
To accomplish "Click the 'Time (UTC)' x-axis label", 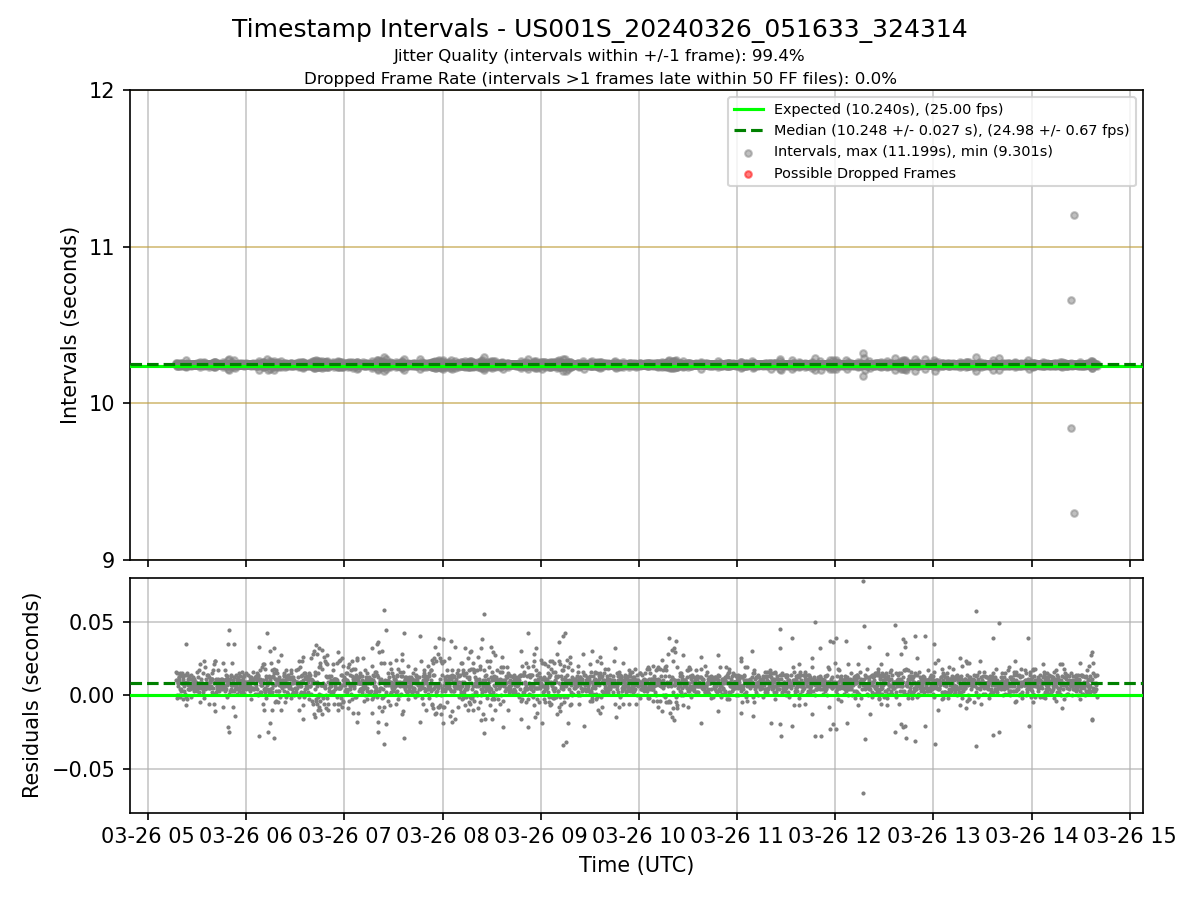I will (x=636, y=865).
